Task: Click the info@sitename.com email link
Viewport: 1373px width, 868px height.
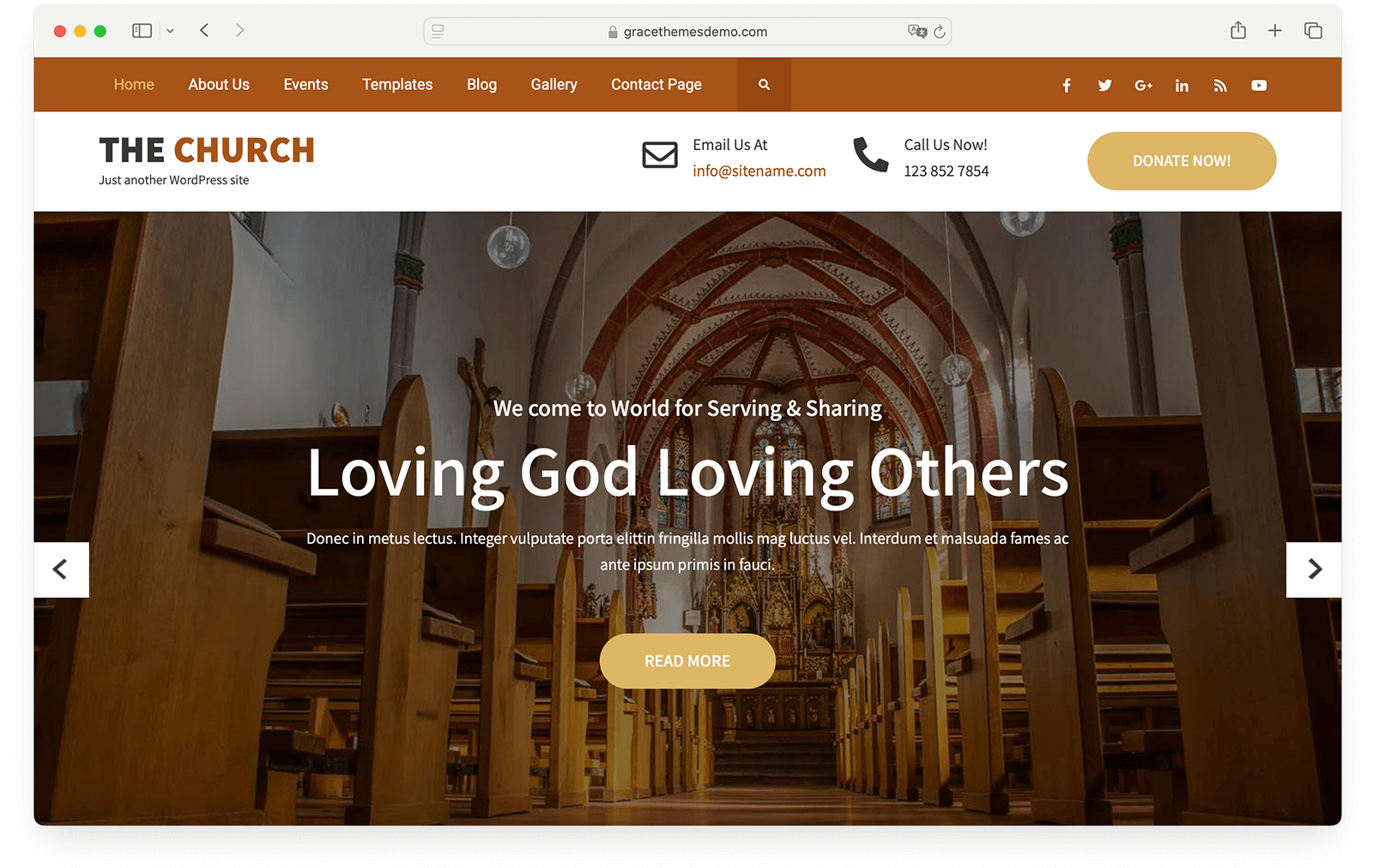Action: (x=759, y=171)
